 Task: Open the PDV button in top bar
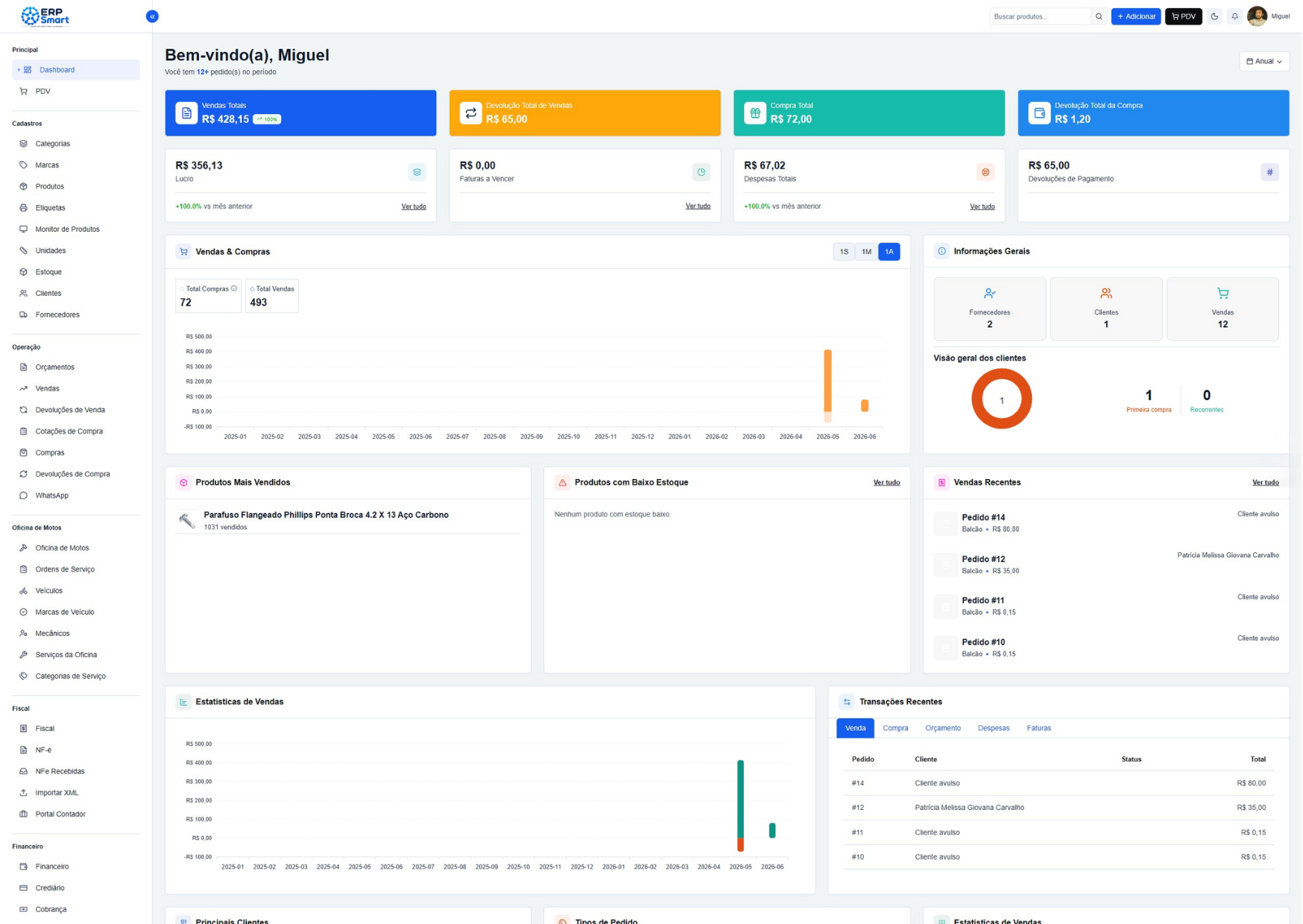pyautogui.click(x=1184, y=16)
